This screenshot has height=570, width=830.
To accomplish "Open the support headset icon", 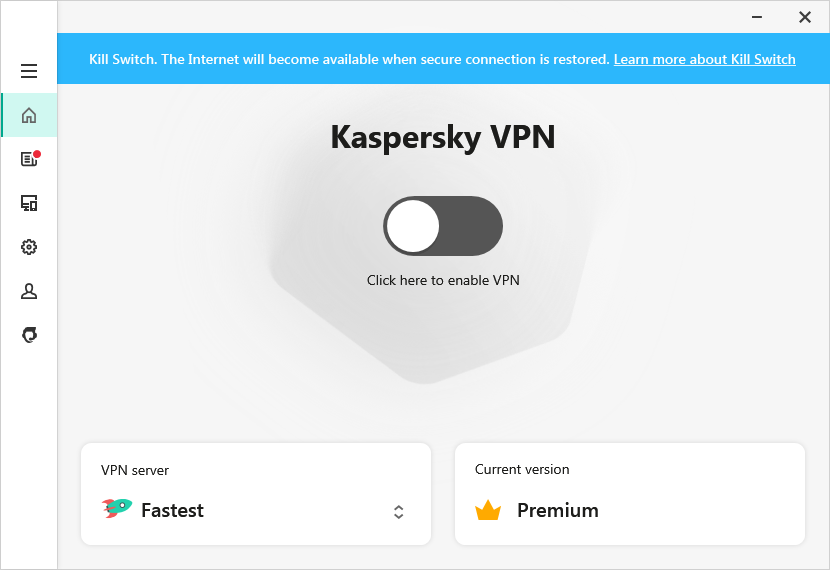I will click(x=30, y=334).
